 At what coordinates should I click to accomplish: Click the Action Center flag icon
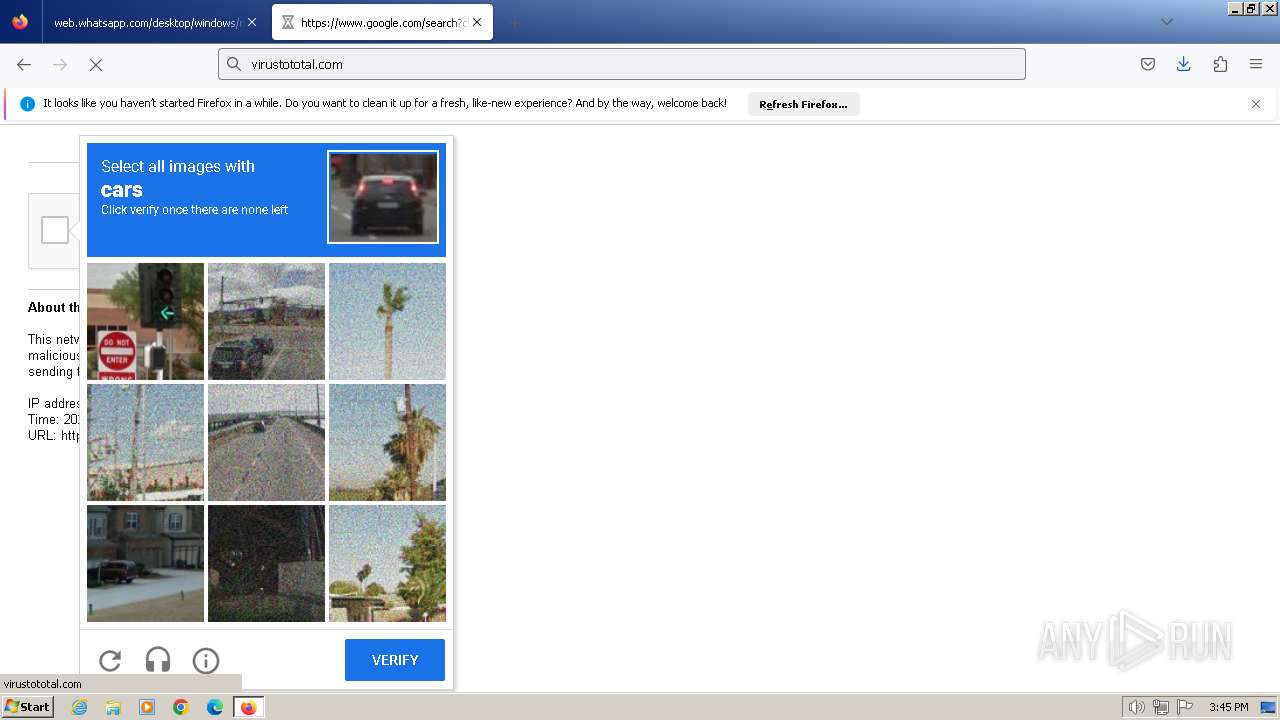1185,707
